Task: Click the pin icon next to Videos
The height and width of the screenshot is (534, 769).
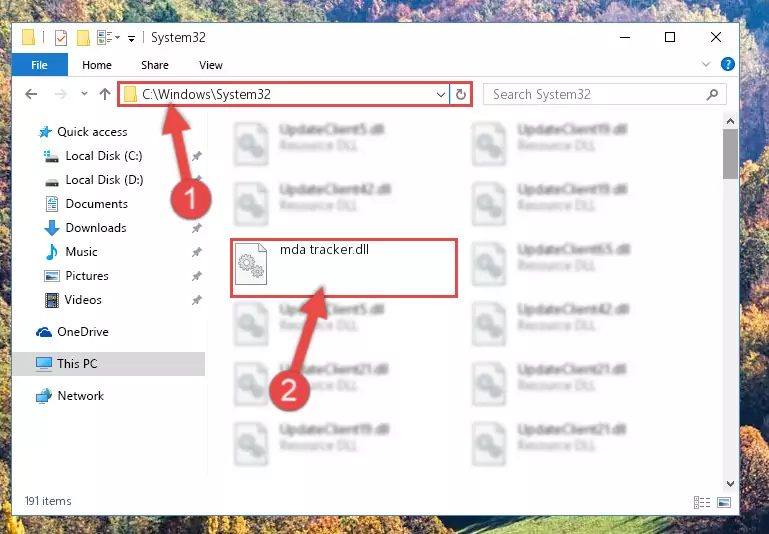Action: (196, 300)
